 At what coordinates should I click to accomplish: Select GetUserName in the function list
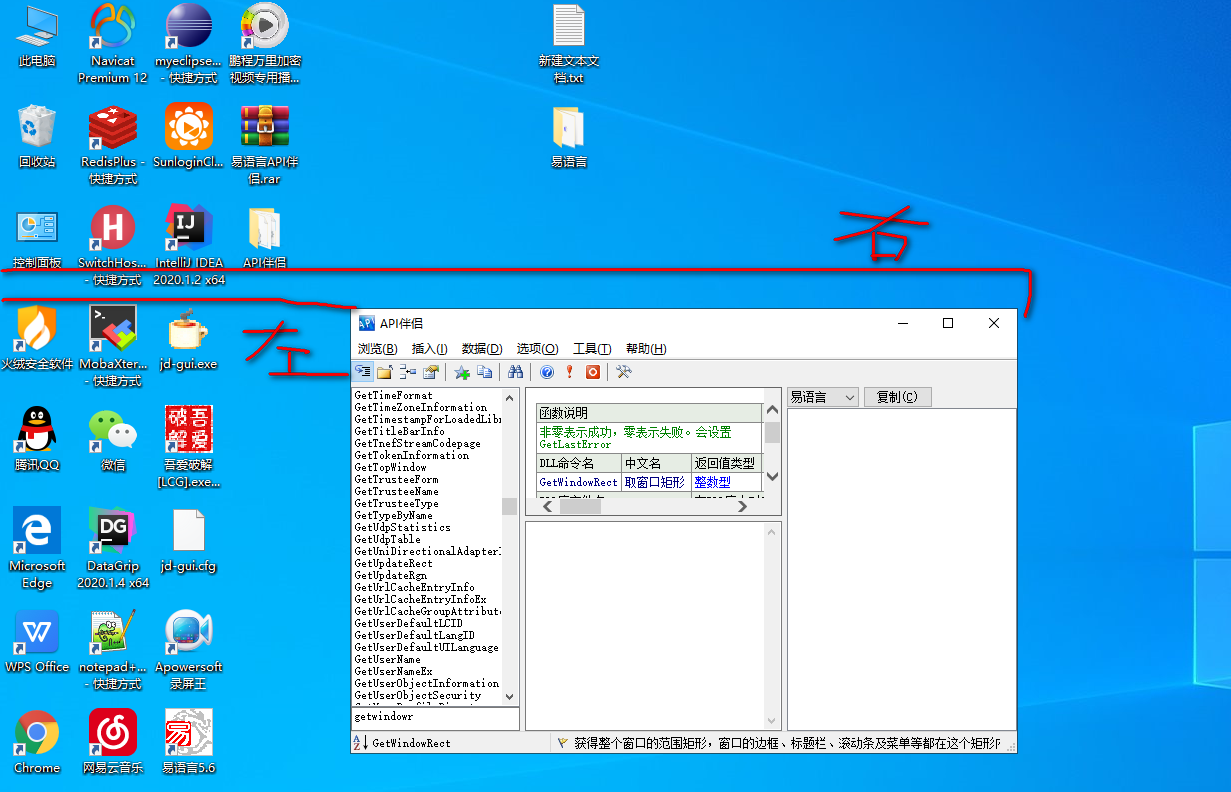click(387, 659)
